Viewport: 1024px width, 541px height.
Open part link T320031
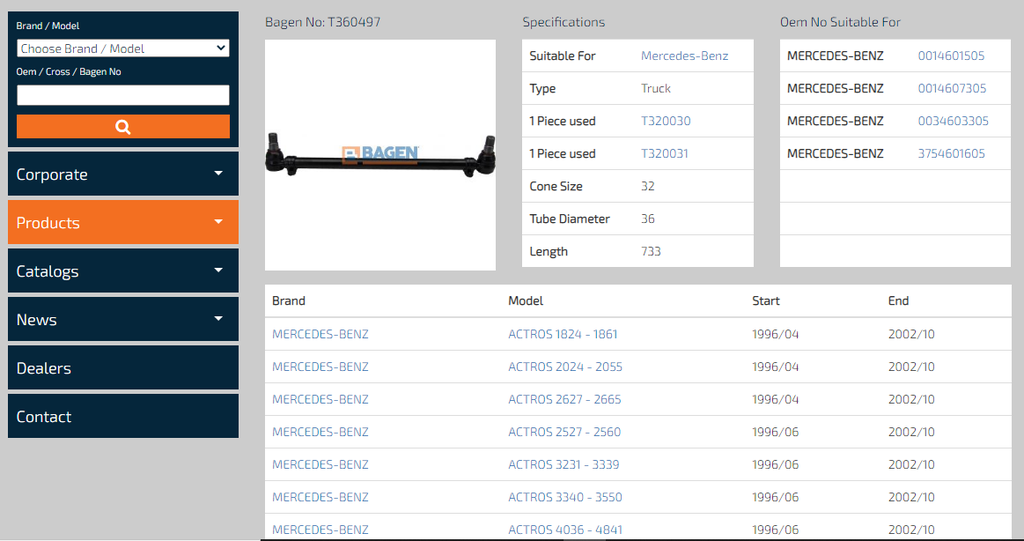coord(664,154)
